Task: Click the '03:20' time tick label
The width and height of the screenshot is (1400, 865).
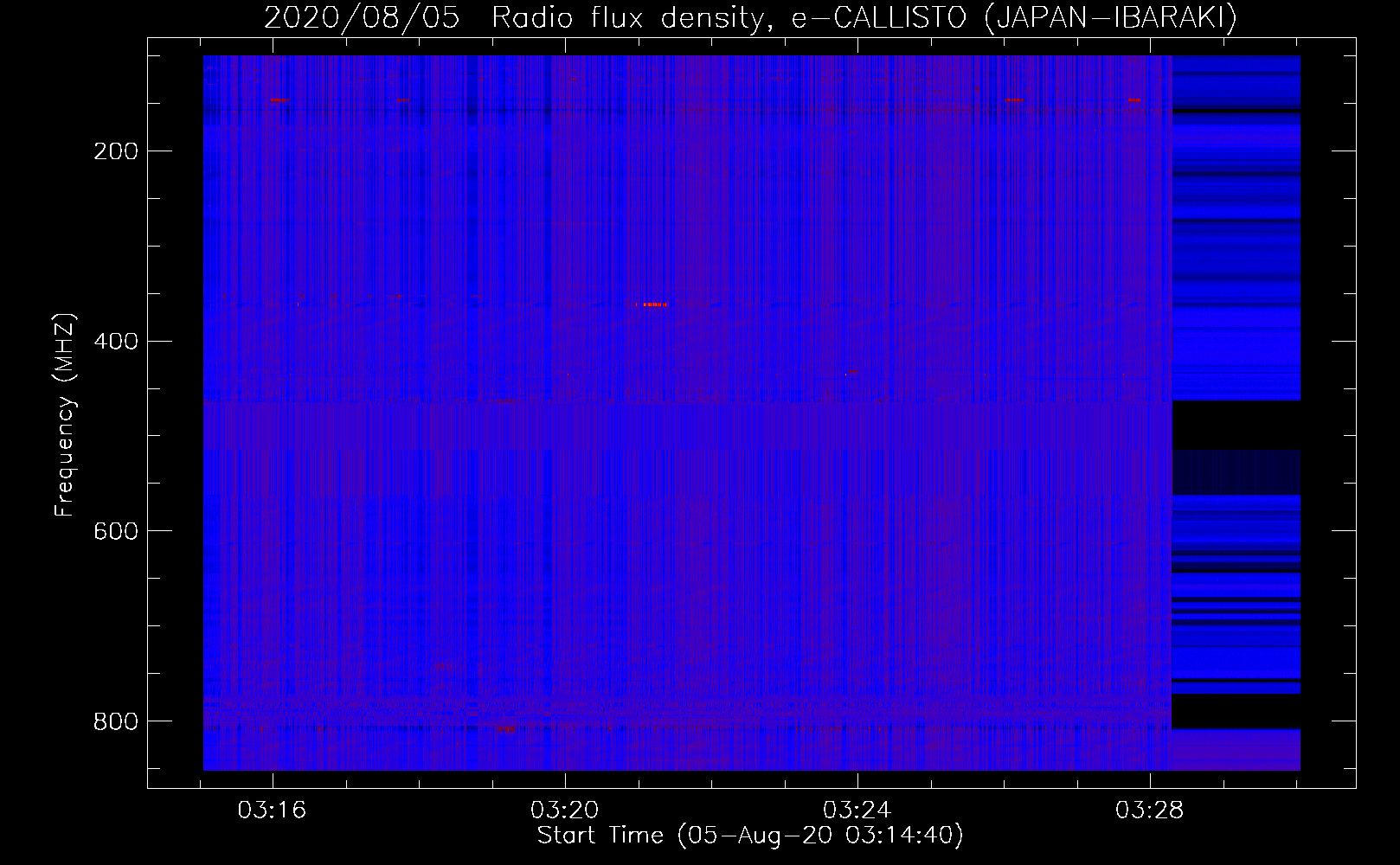Action: 565,811
